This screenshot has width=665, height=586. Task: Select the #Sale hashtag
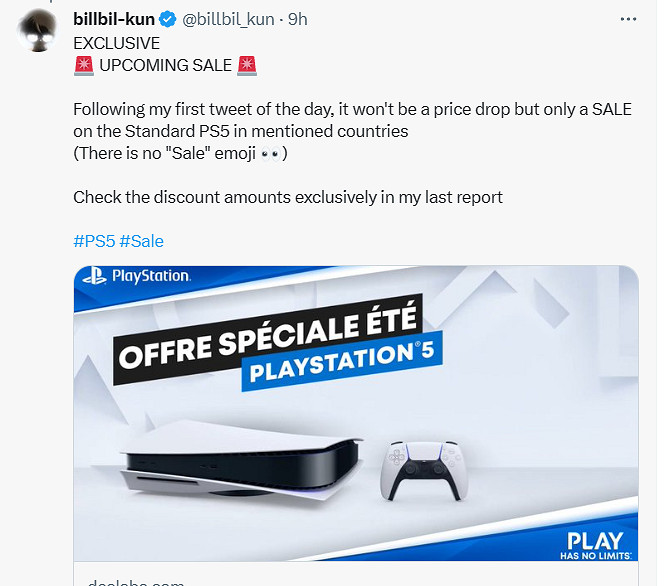click(141, 241)
